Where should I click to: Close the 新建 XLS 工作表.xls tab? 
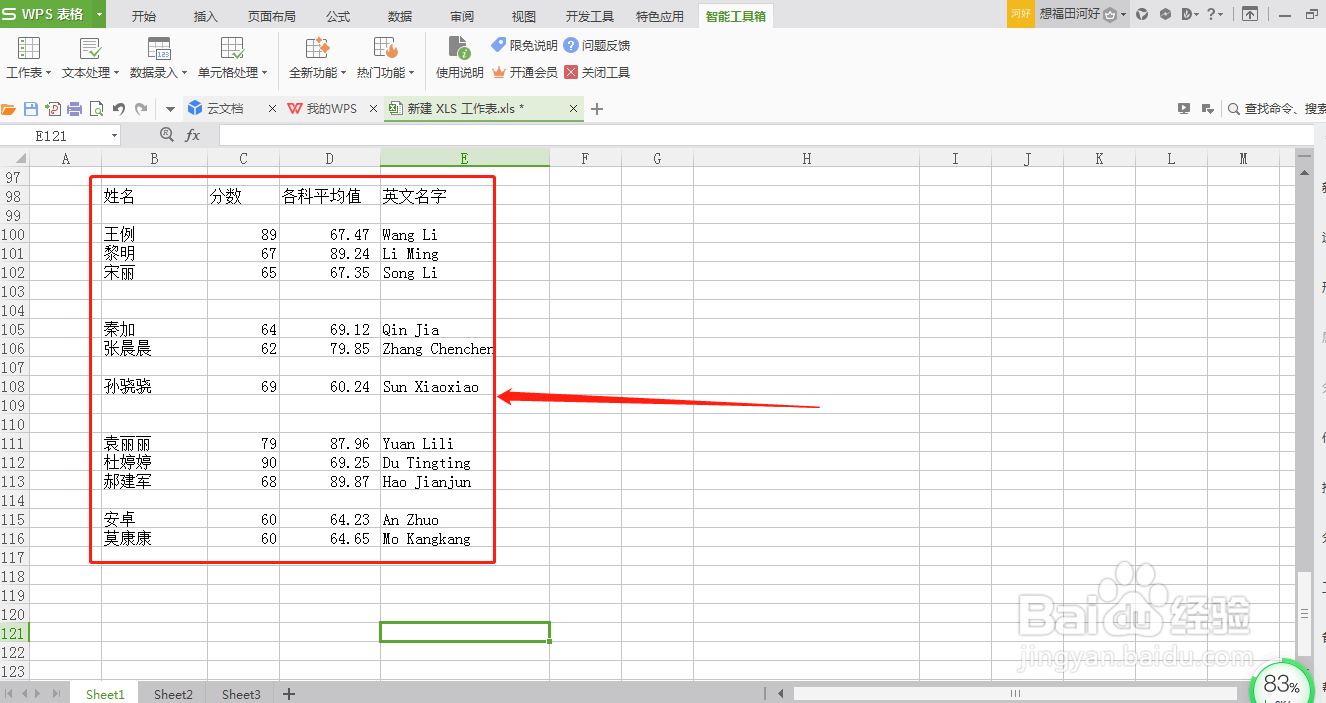574,109
